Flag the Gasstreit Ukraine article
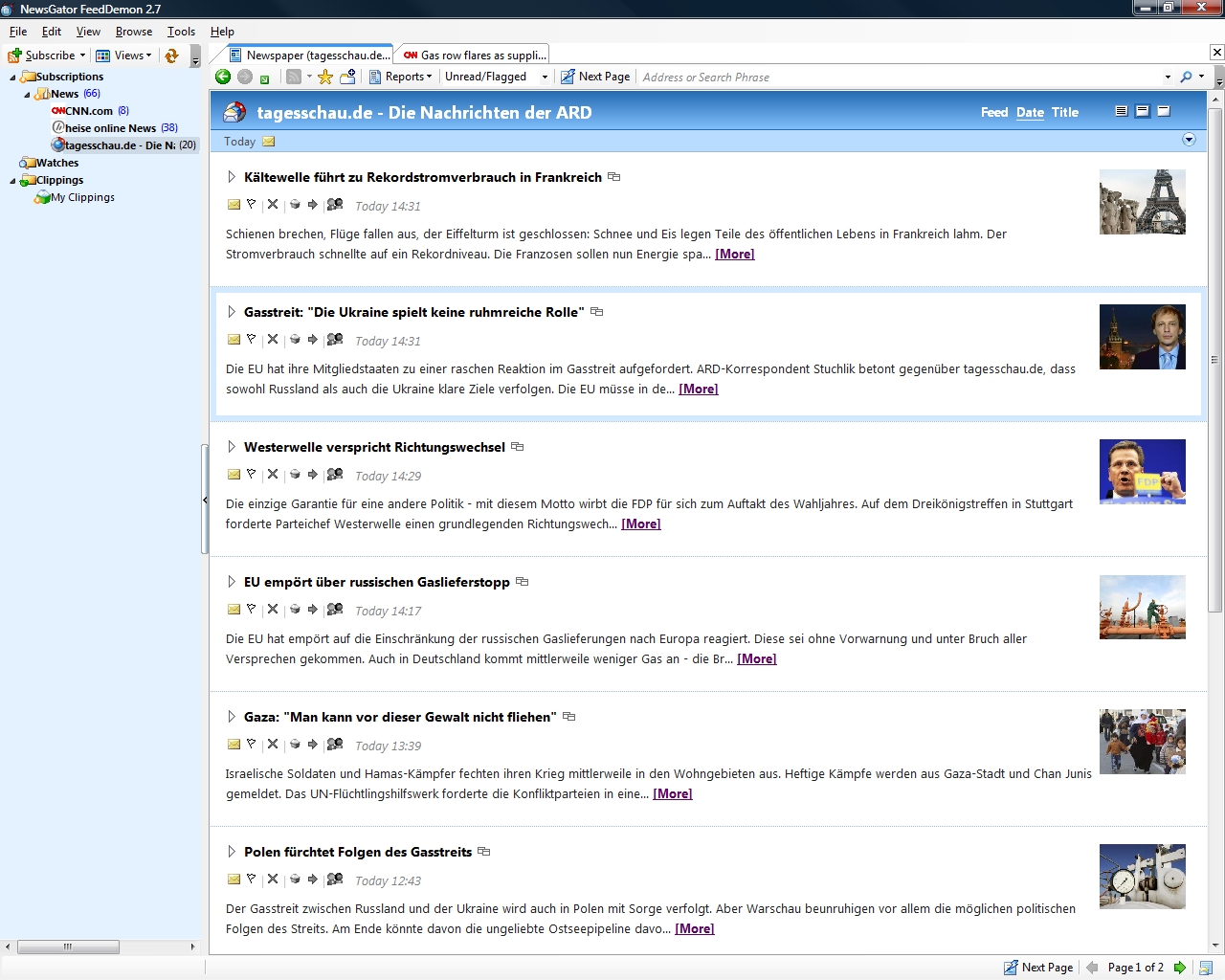 click(x=252, y=340)
